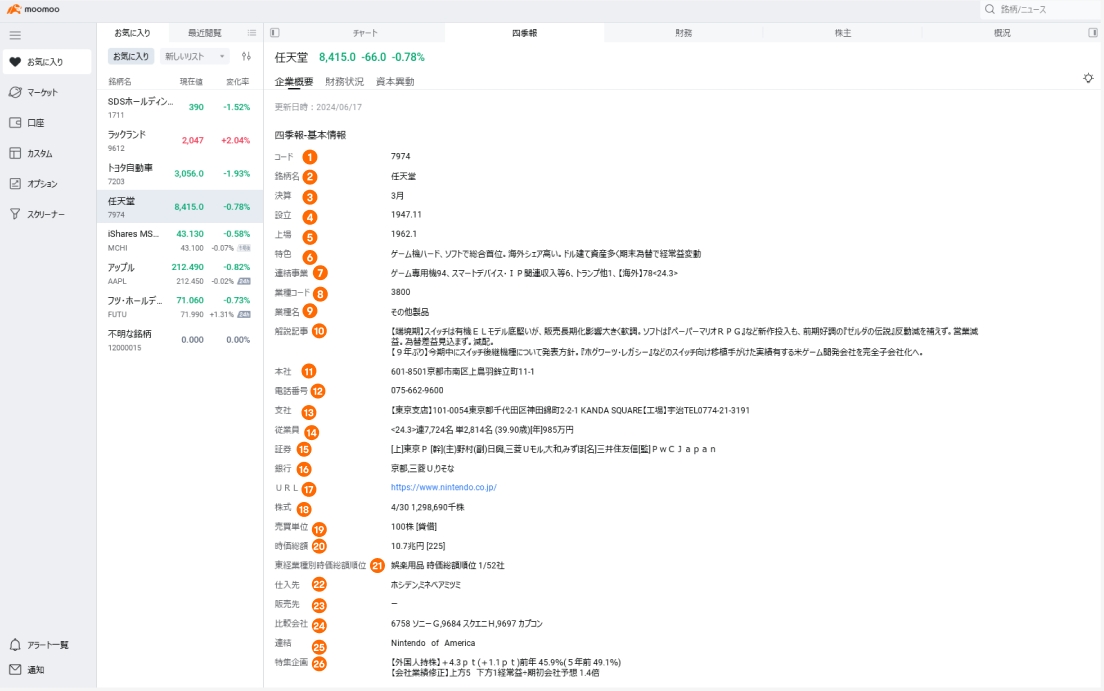The image size is (1104, 691).
Task: Collapse left panel toggle icon
Action: (275, 33)
